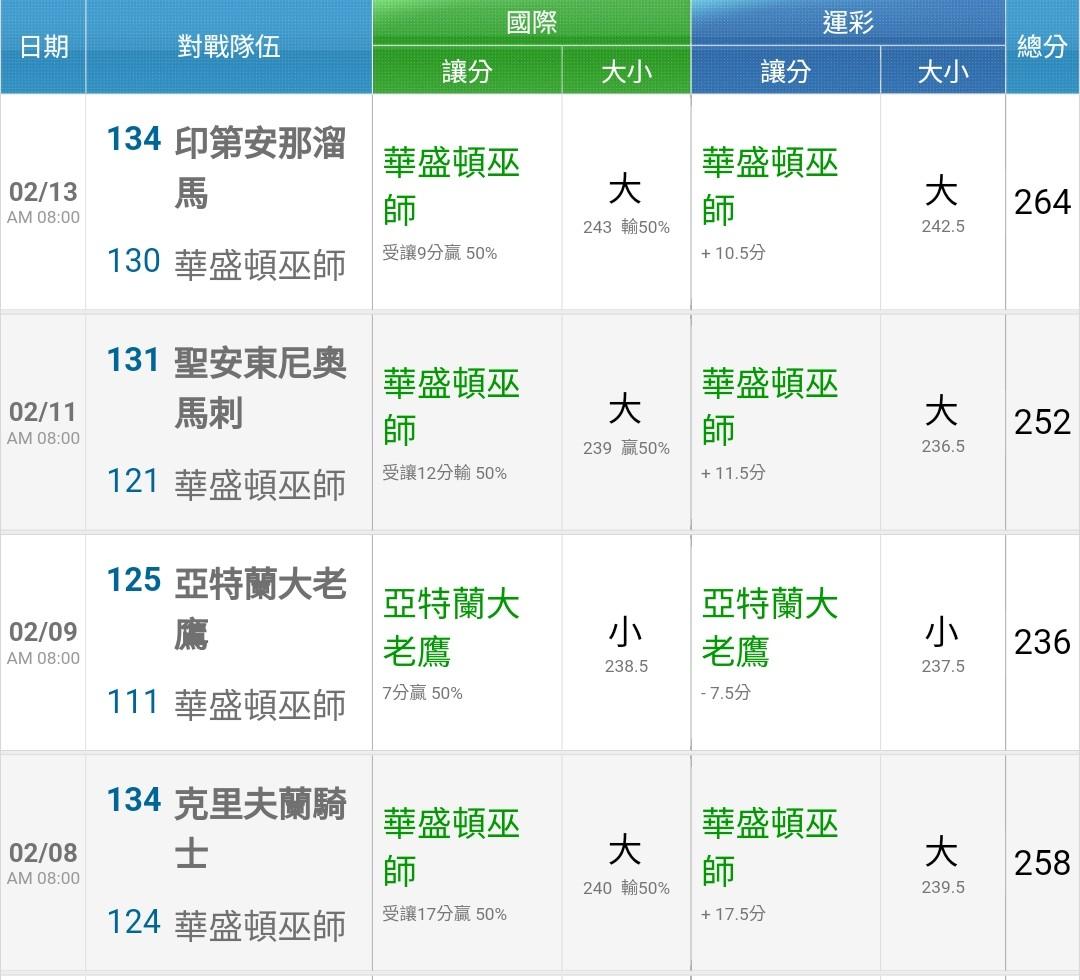Open 印第安那溜馬 team name

(260, 167)
